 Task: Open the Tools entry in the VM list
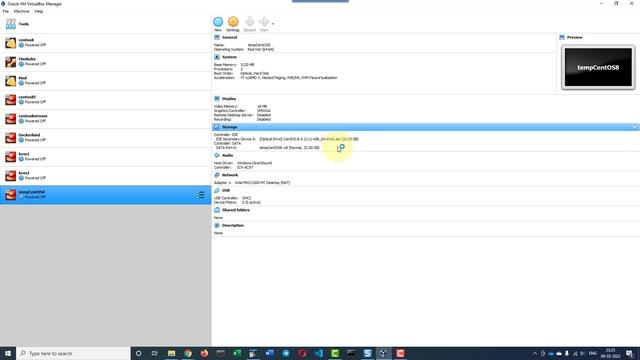pyautogui.click(x=105, y=24)
